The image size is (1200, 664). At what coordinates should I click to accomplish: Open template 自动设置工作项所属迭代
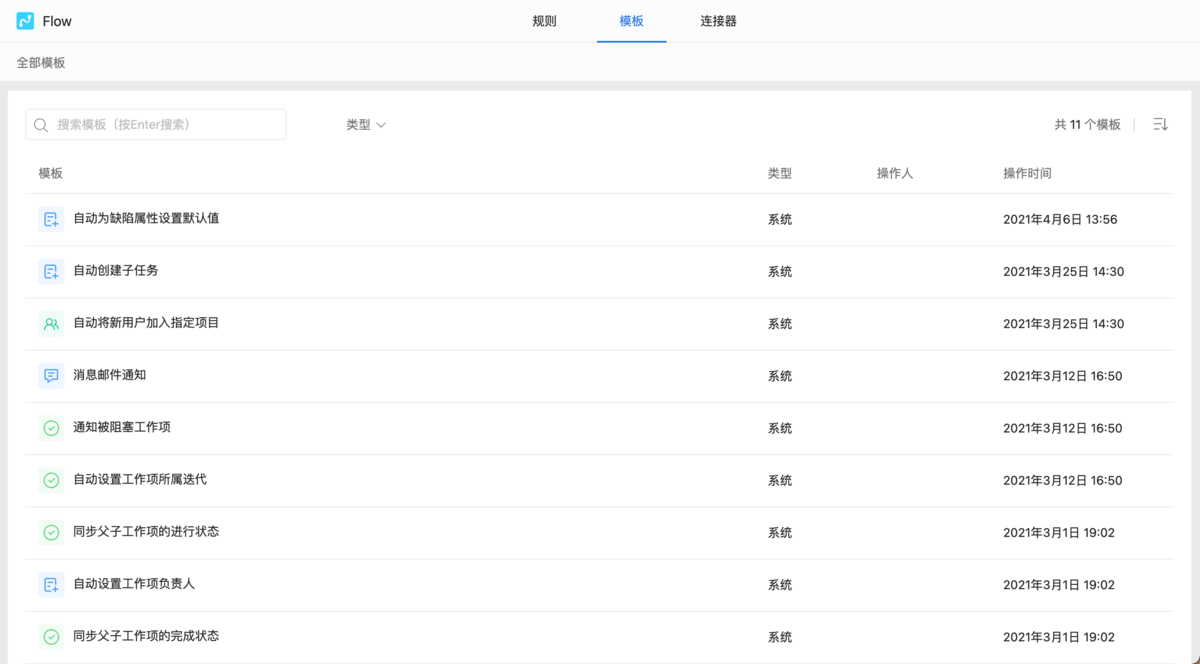pos(140,479)
